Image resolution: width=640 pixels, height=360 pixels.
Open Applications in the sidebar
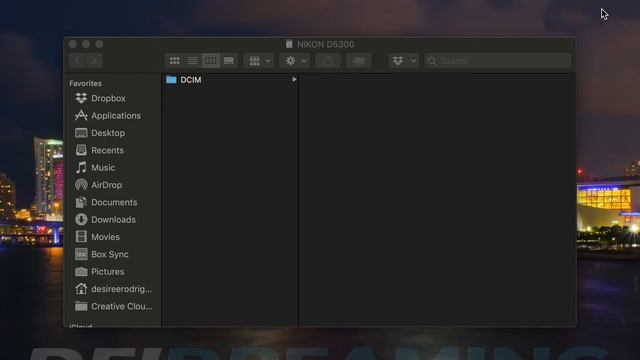point(108,116)
